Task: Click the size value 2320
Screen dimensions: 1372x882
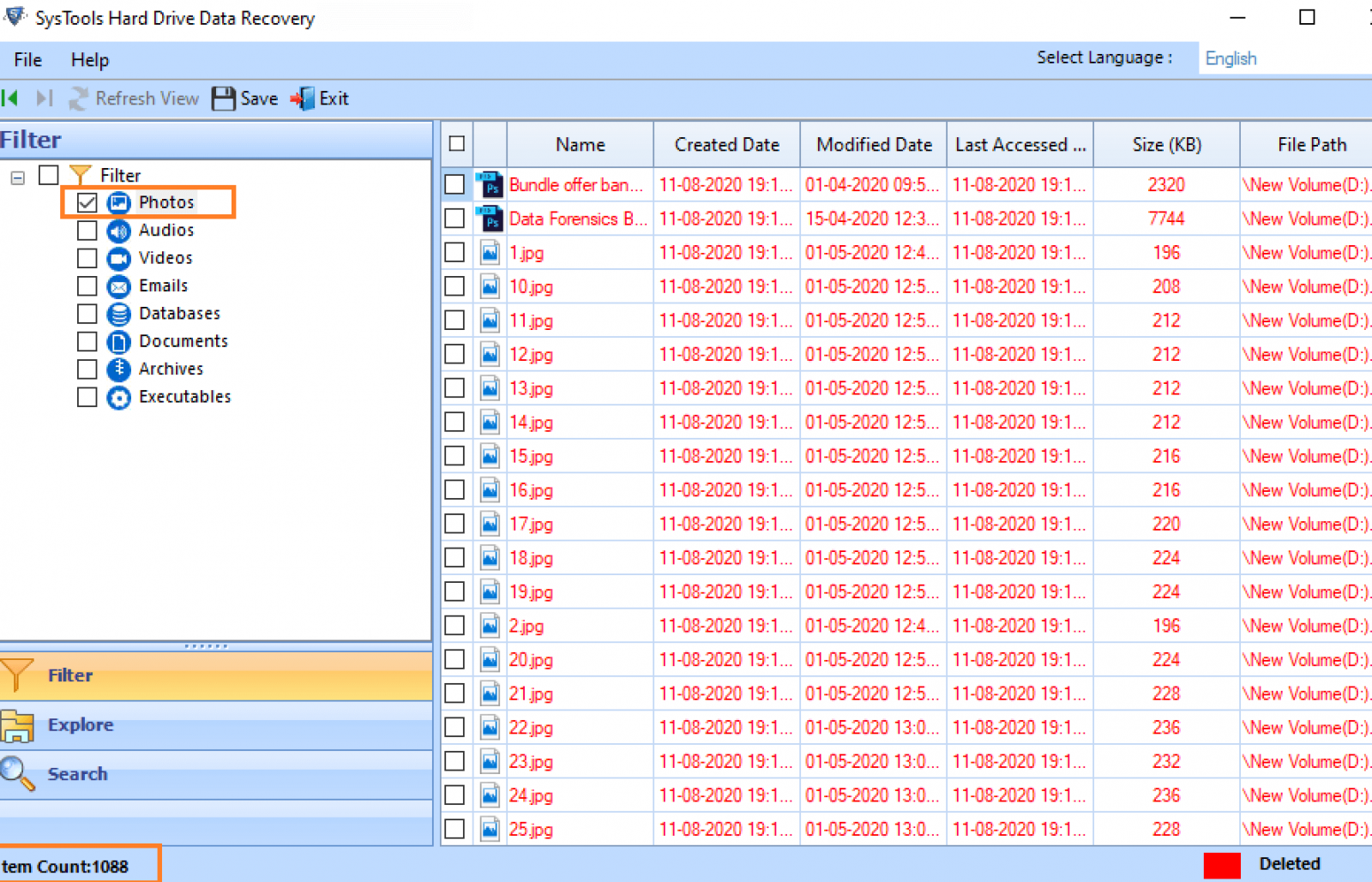Action: 1166,184
